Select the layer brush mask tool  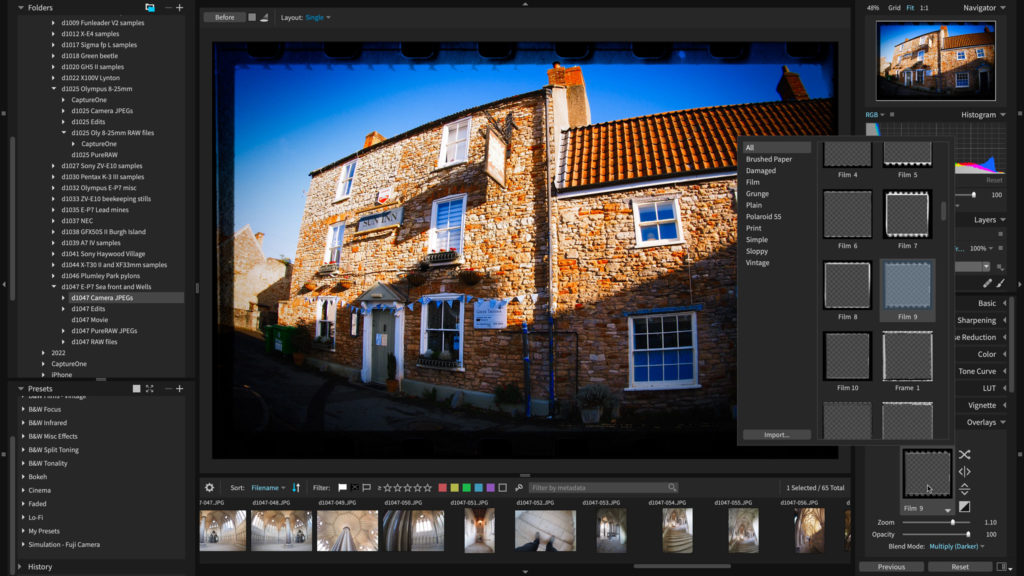(x=1000, y=283)
